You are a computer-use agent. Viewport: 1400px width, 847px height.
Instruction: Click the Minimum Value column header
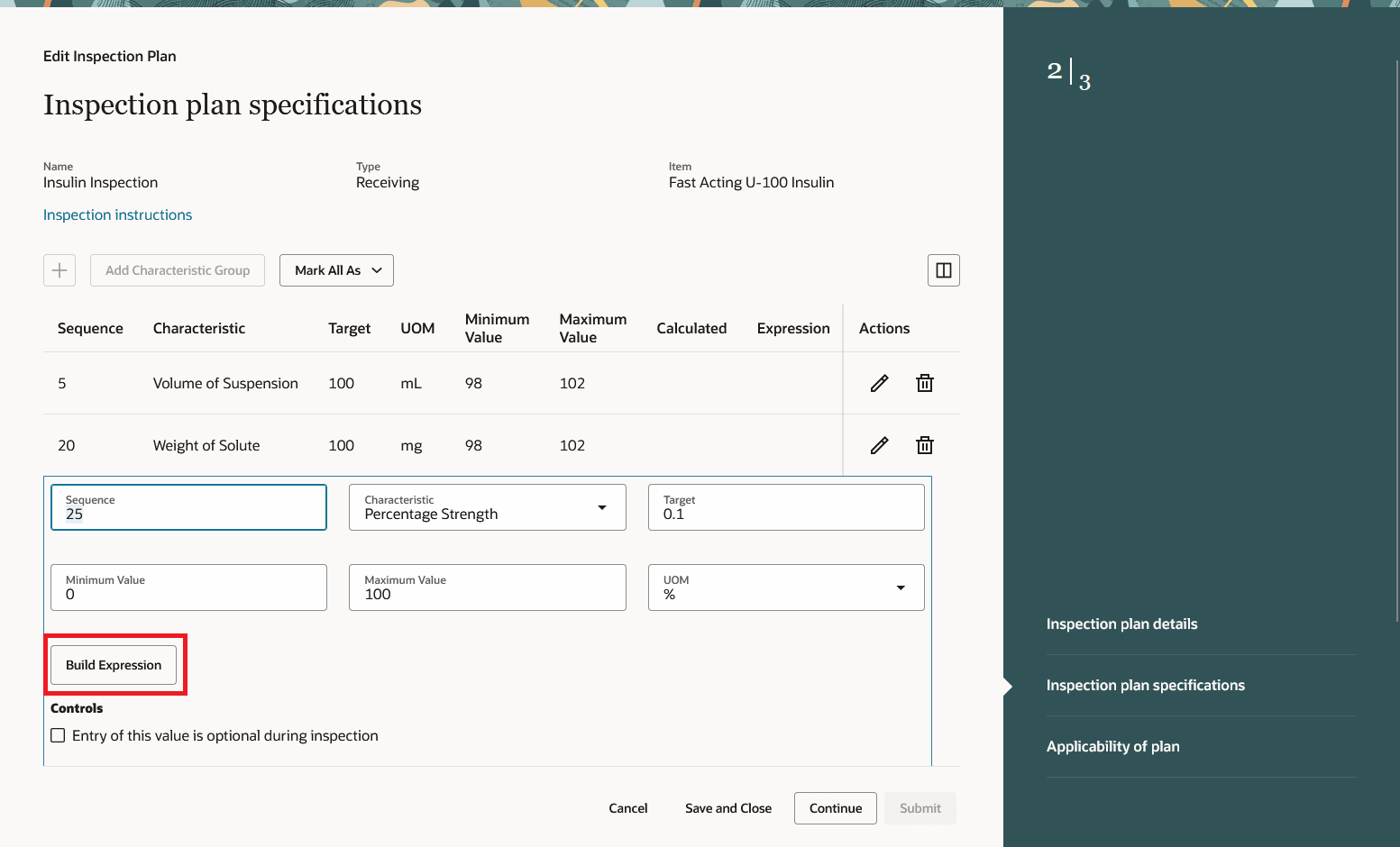pyautogui.click(x=497, y=328)
